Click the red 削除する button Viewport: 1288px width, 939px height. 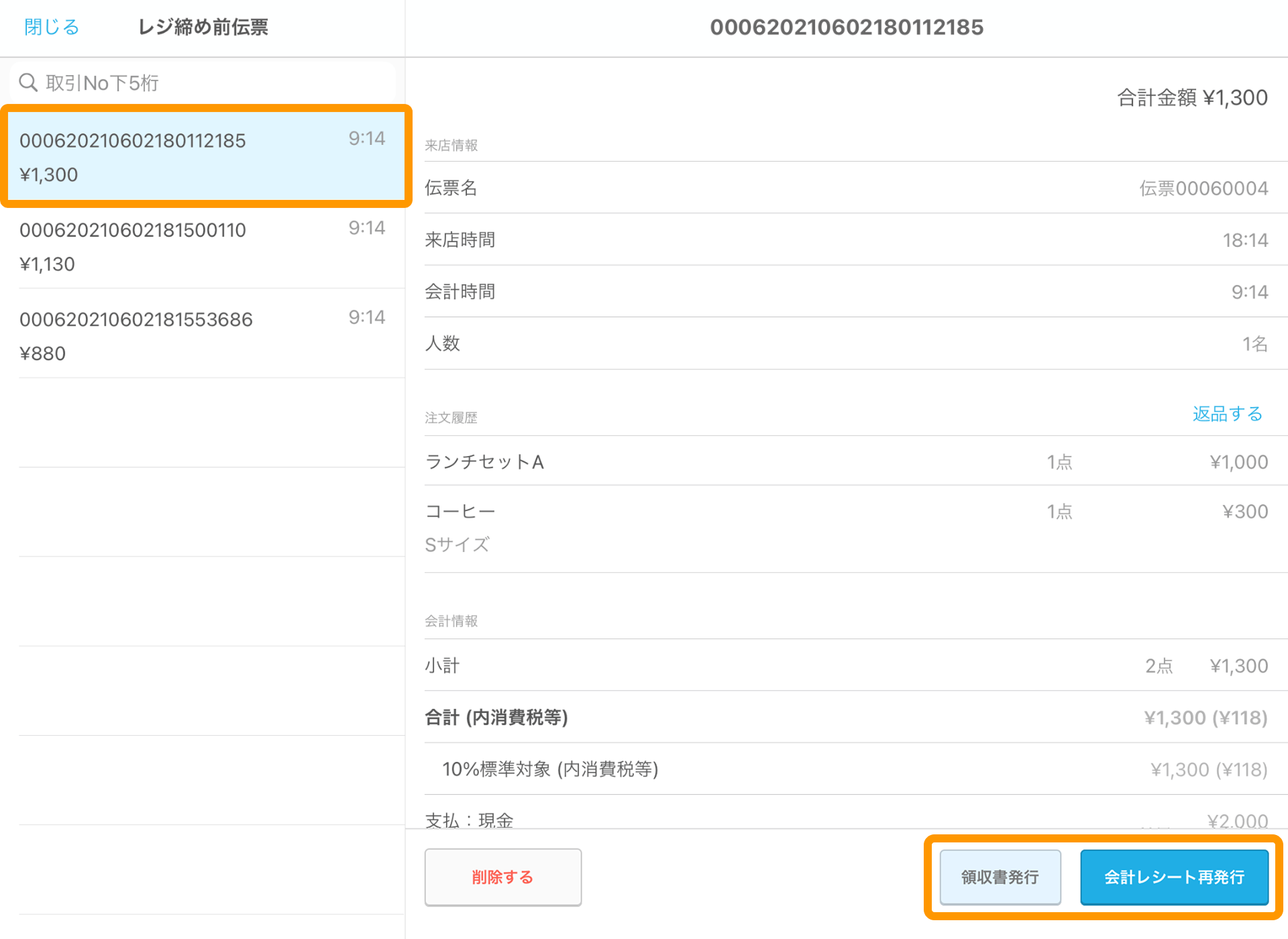pyautogui.click(x=502, y=877)
